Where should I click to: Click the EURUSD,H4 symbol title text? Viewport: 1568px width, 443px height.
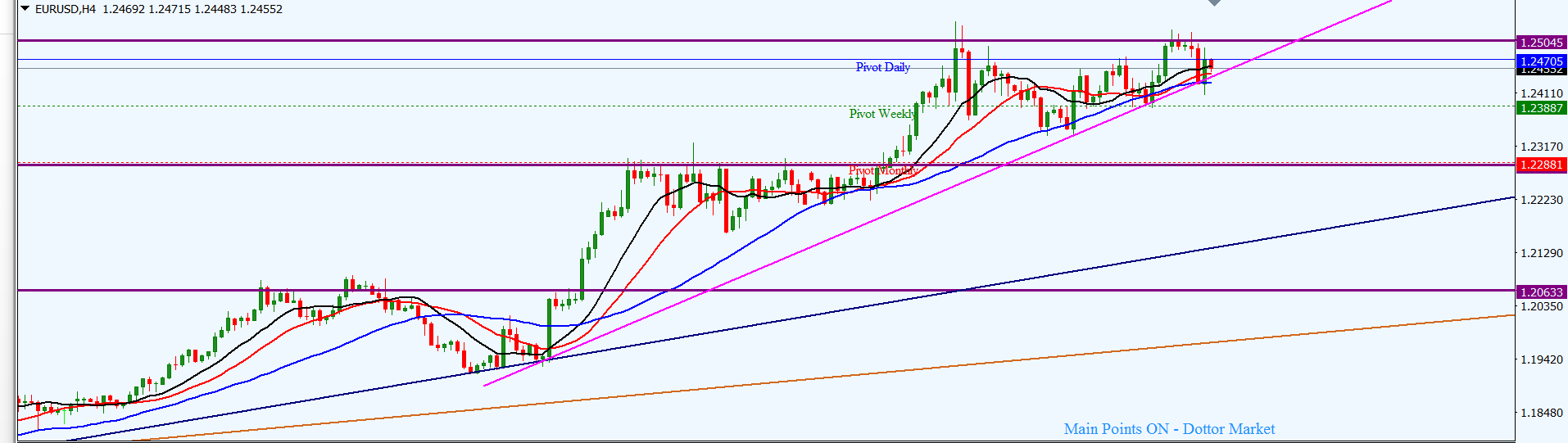pos(66,9)
